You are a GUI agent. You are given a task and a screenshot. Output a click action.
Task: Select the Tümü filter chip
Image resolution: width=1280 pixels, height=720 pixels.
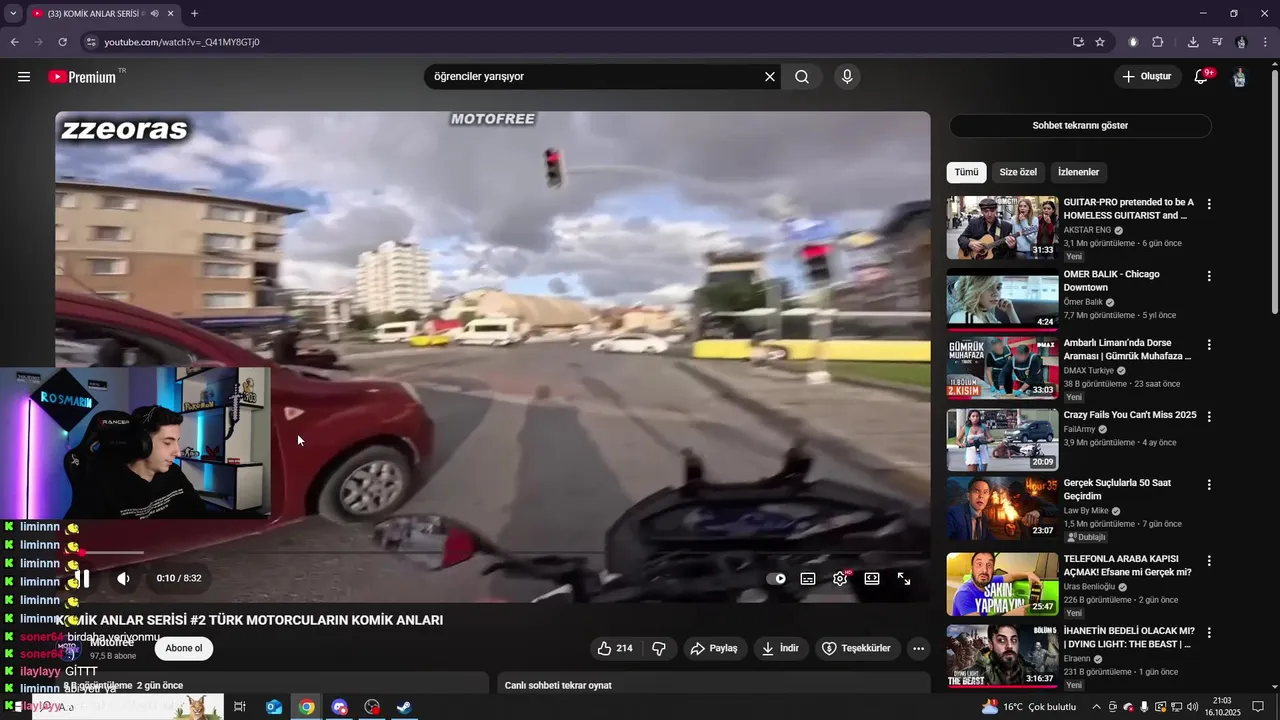coord(966,172)
